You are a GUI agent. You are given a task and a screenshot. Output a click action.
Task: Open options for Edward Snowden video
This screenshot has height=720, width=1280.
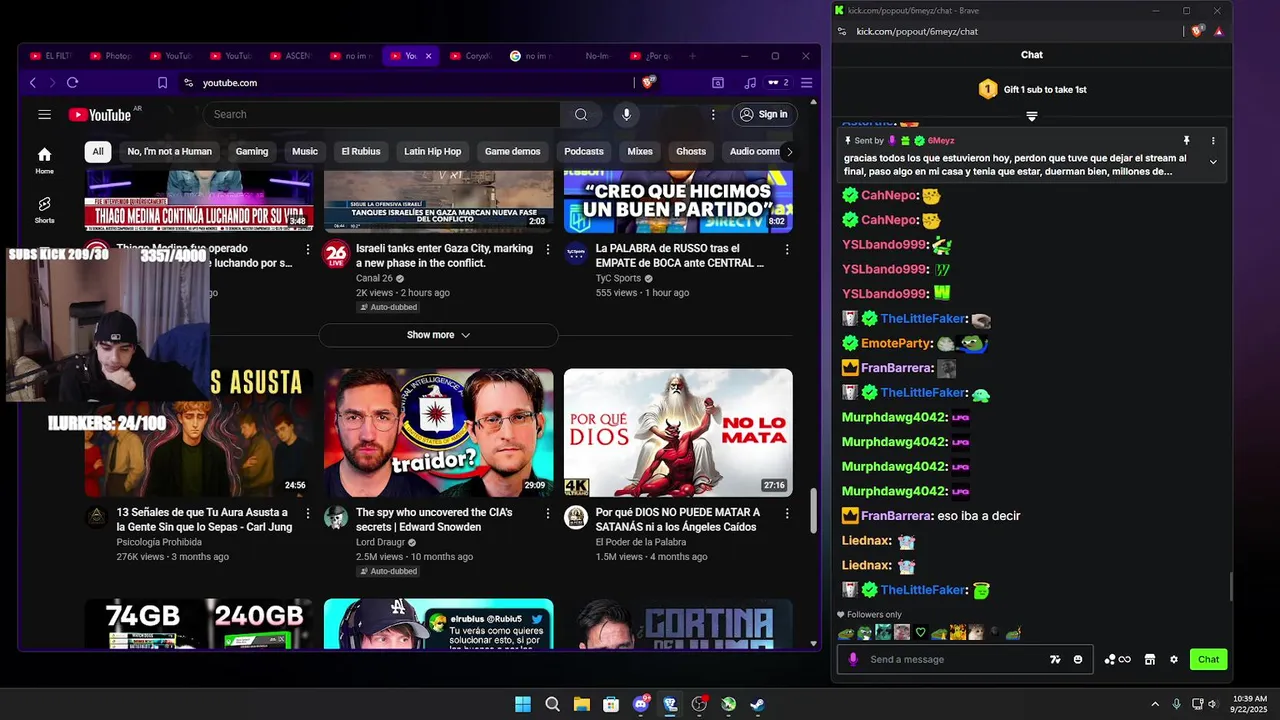(547, 513)
